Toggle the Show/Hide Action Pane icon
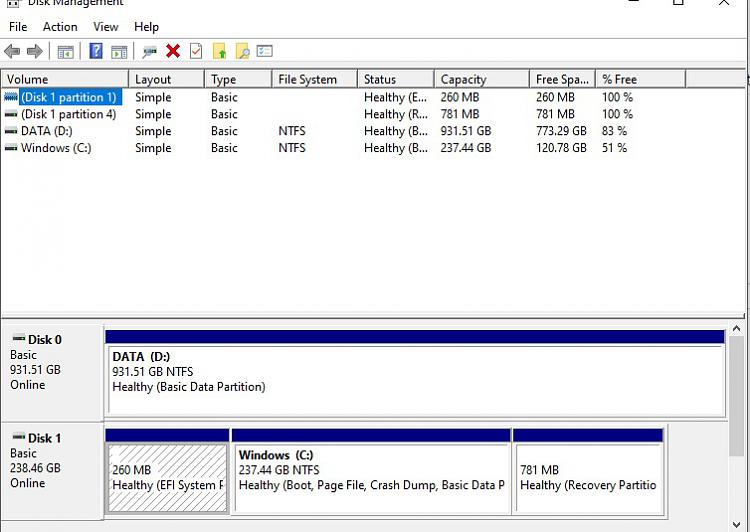Viewport: 750px width, 532px height. coord(119,52)
